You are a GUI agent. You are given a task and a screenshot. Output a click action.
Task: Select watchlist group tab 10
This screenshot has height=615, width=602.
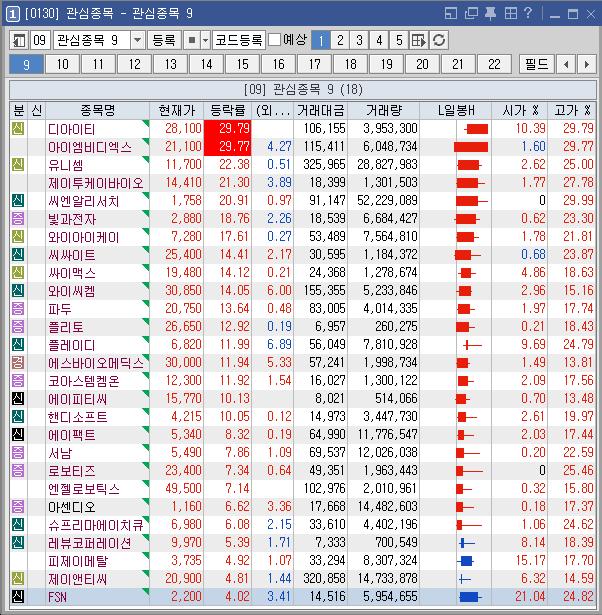(63, 64)
